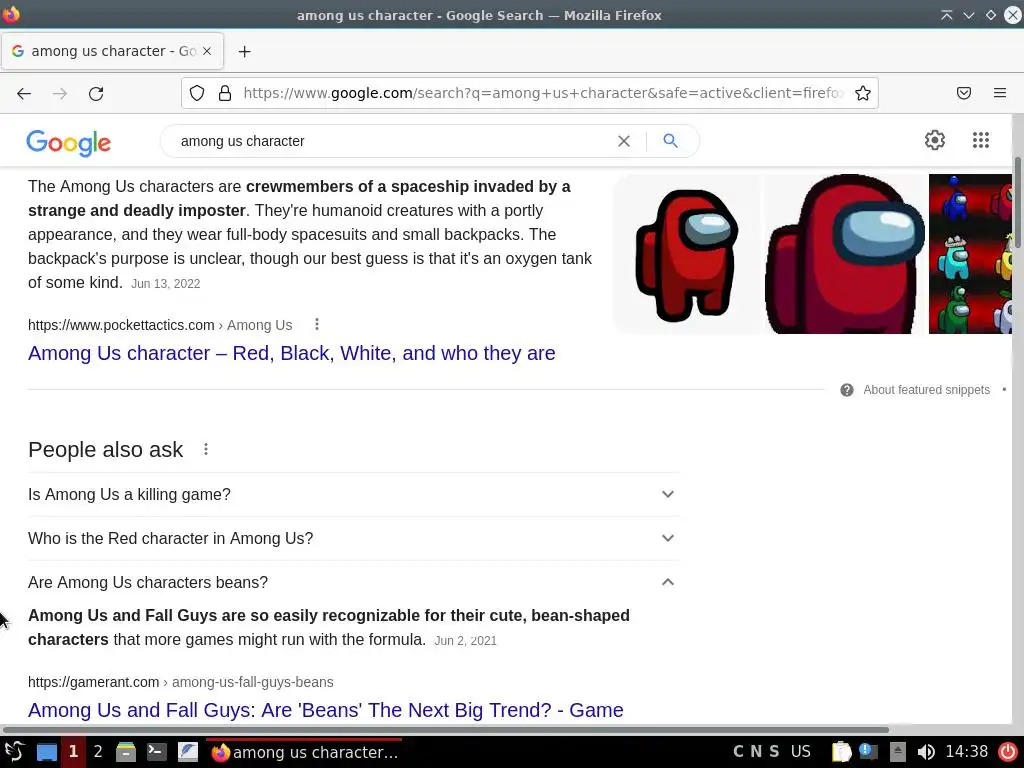Switch to workspace 1
Viewport: 1024px width, 768px height.
(73, 752)
